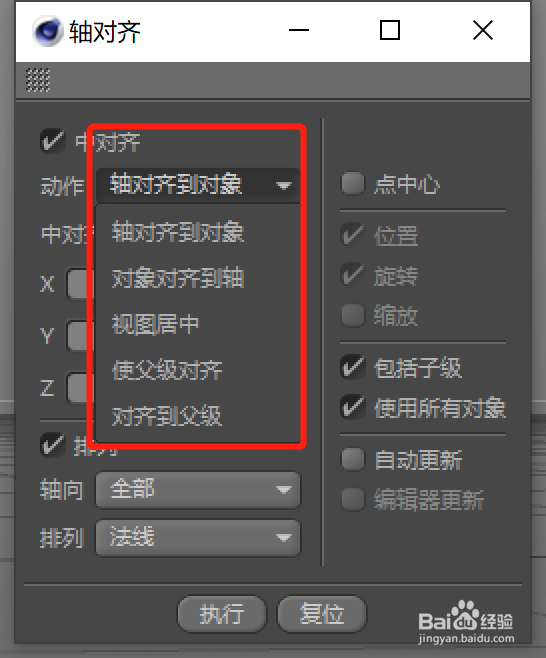The image size is (546, 658).
Task: Enable the 自动更新 checkbox
Action: click(x=353, y=459)
